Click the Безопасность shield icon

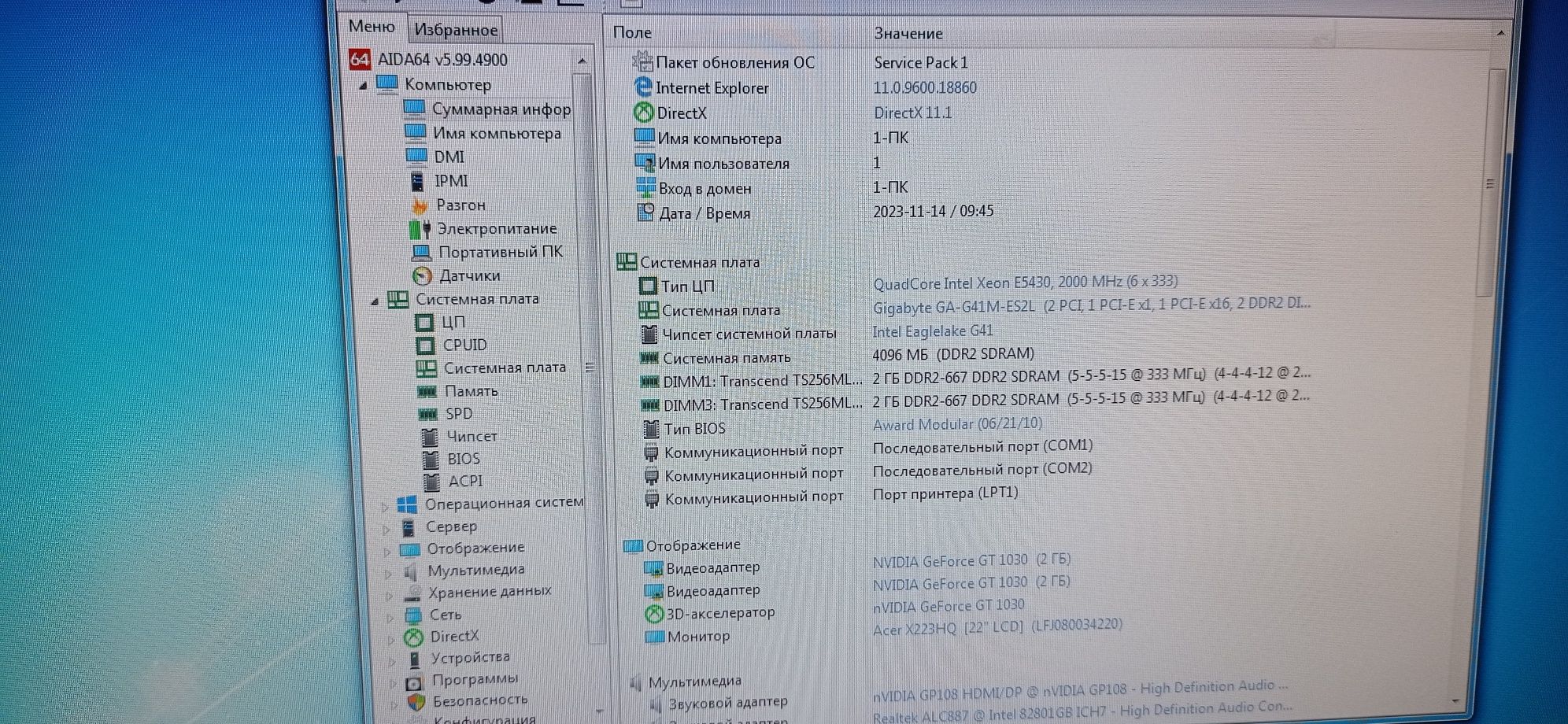[416, 701]
